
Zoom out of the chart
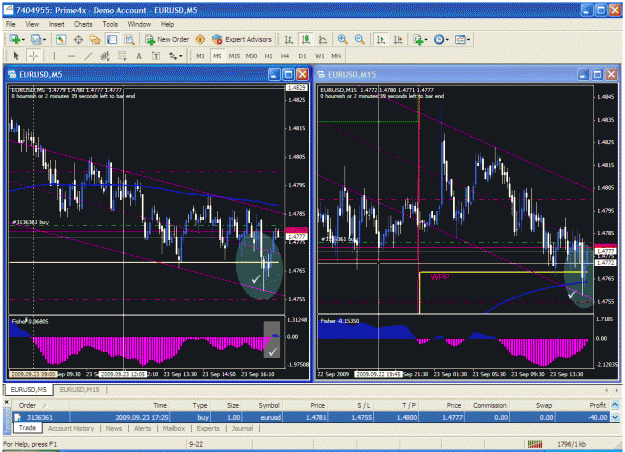tap(359, 39)
